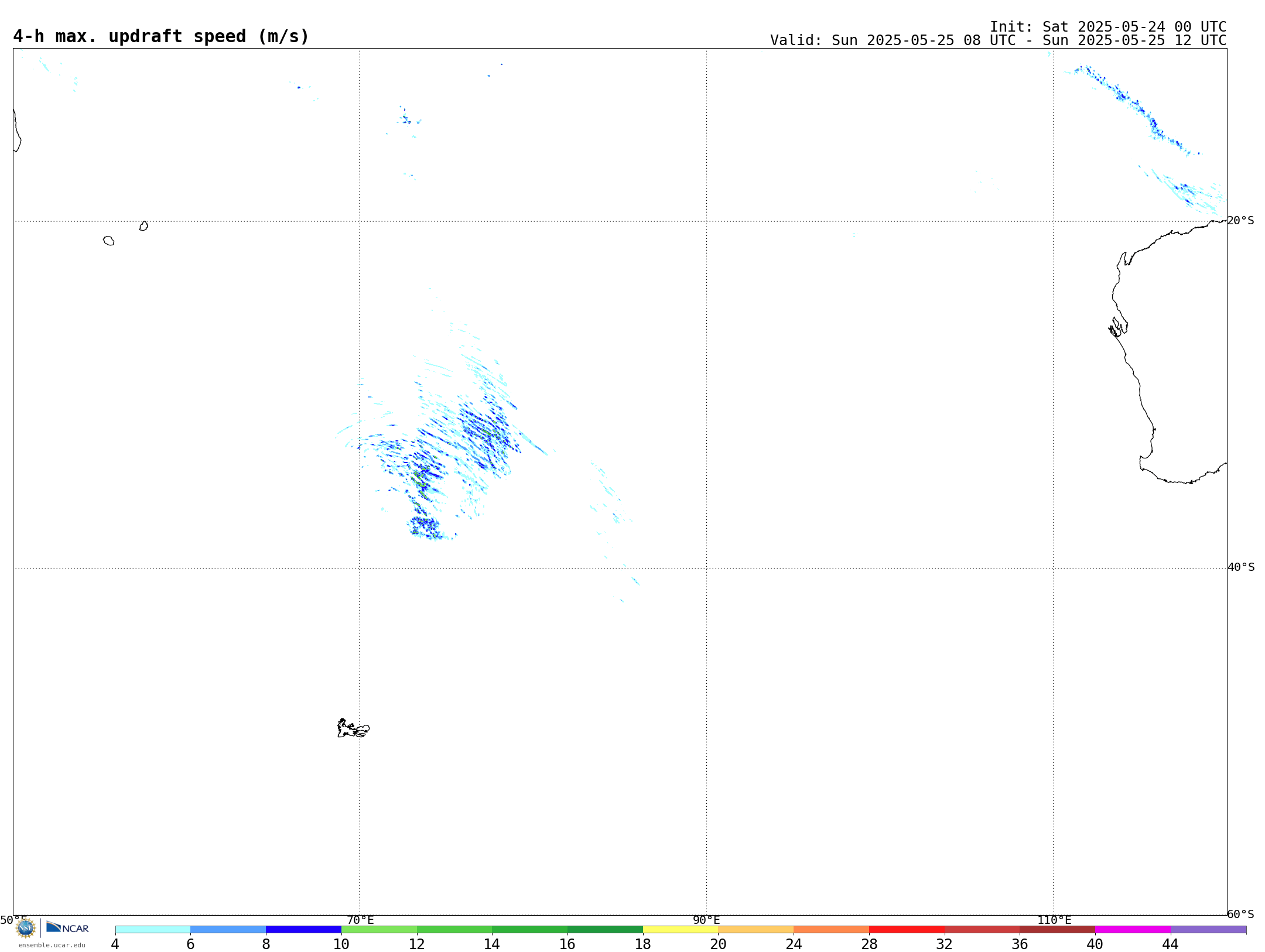The width and height of the screenshot is (1265, 952).
Task: Click the ensemble.ucar.edu text
Action: pos(52,945)
